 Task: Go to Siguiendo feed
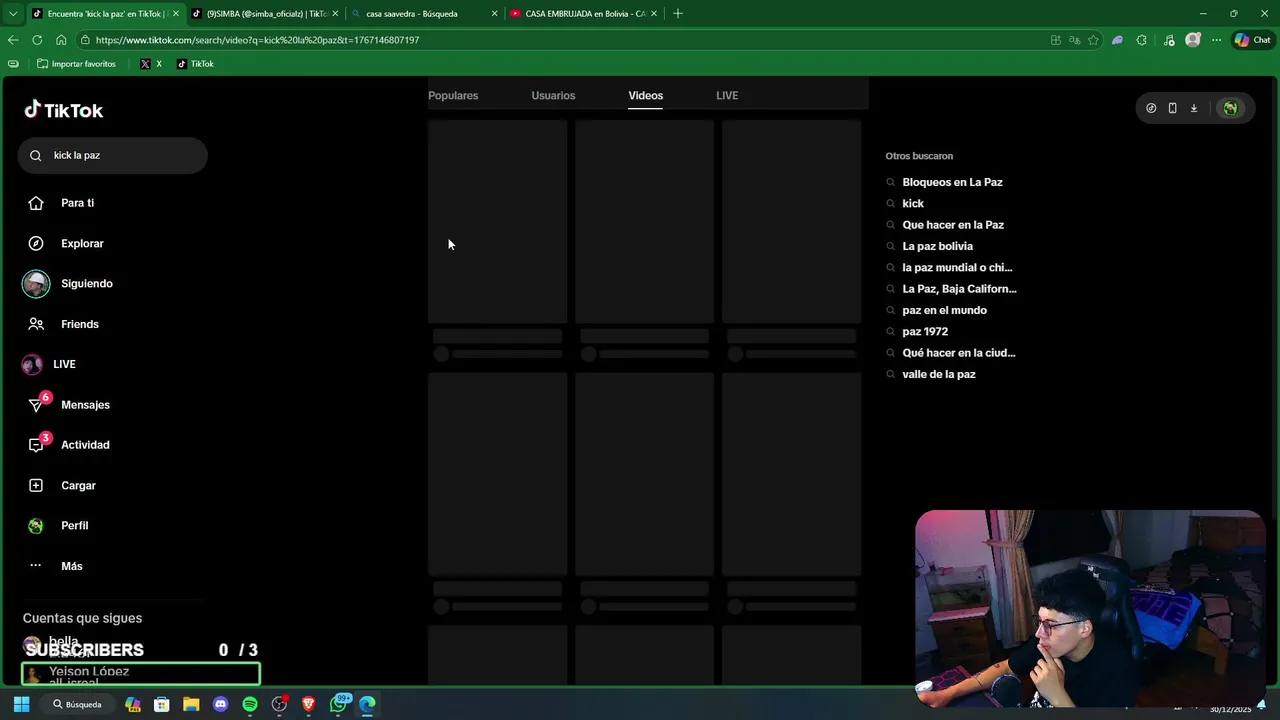coord(86,284)
